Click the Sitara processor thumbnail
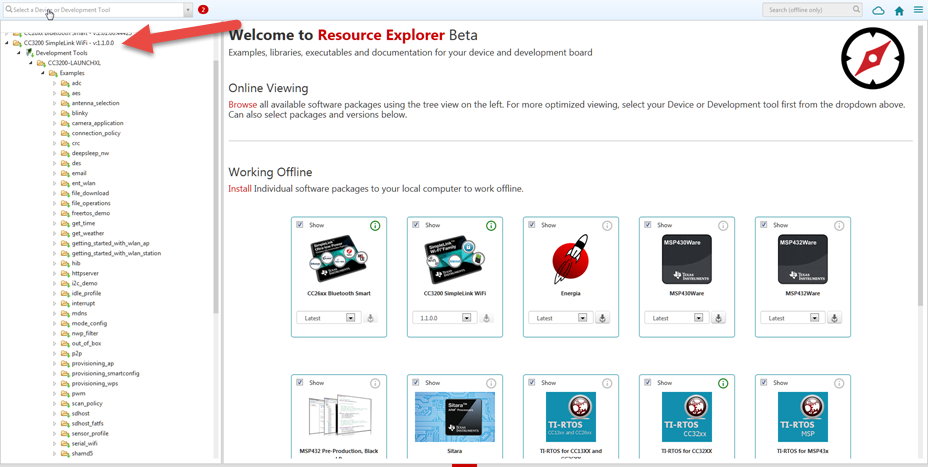The image size is (928, 467). tap(455, 417)
